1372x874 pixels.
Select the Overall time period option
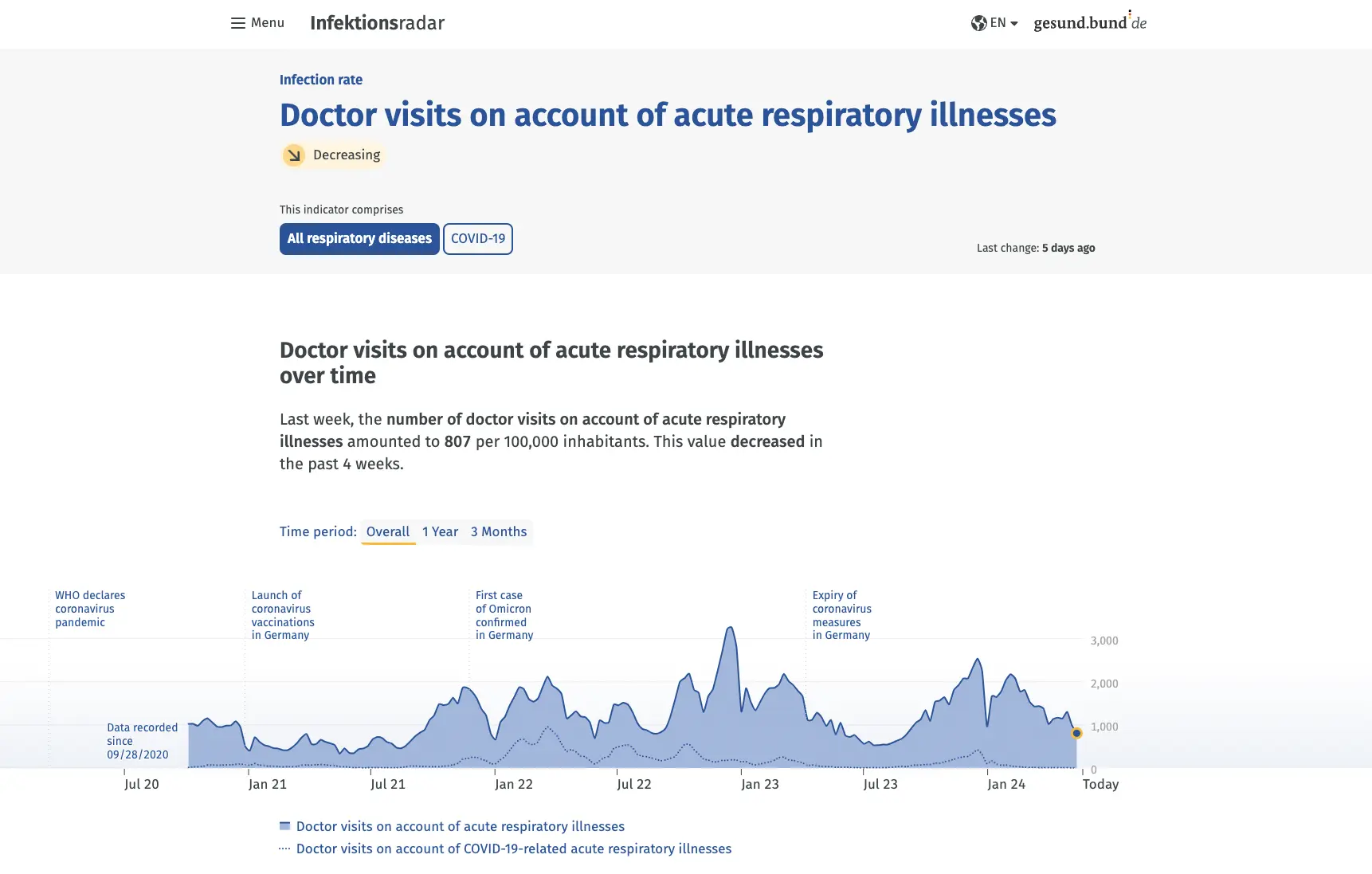(388, 531)
